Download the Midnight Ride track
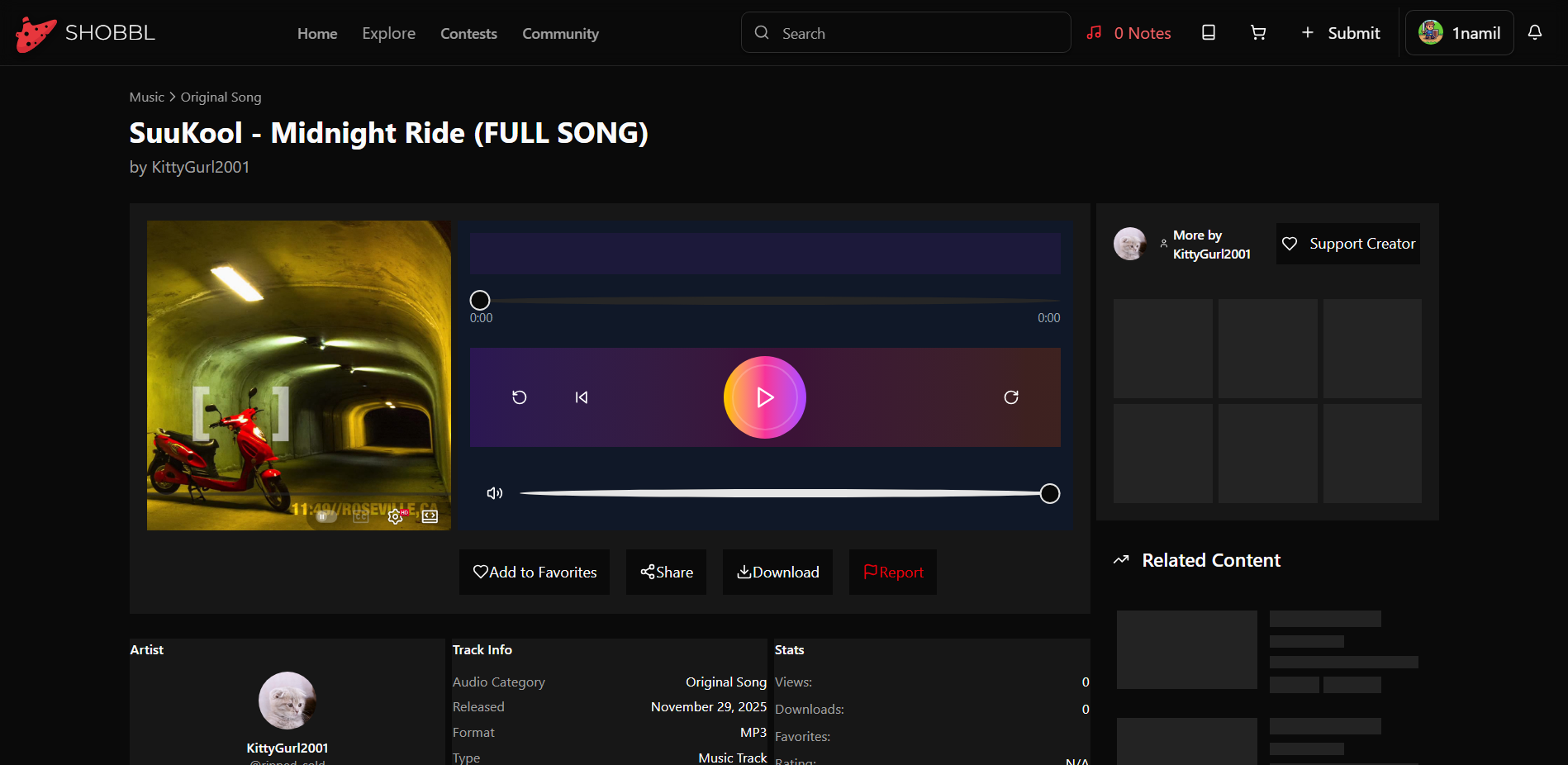 777,572
